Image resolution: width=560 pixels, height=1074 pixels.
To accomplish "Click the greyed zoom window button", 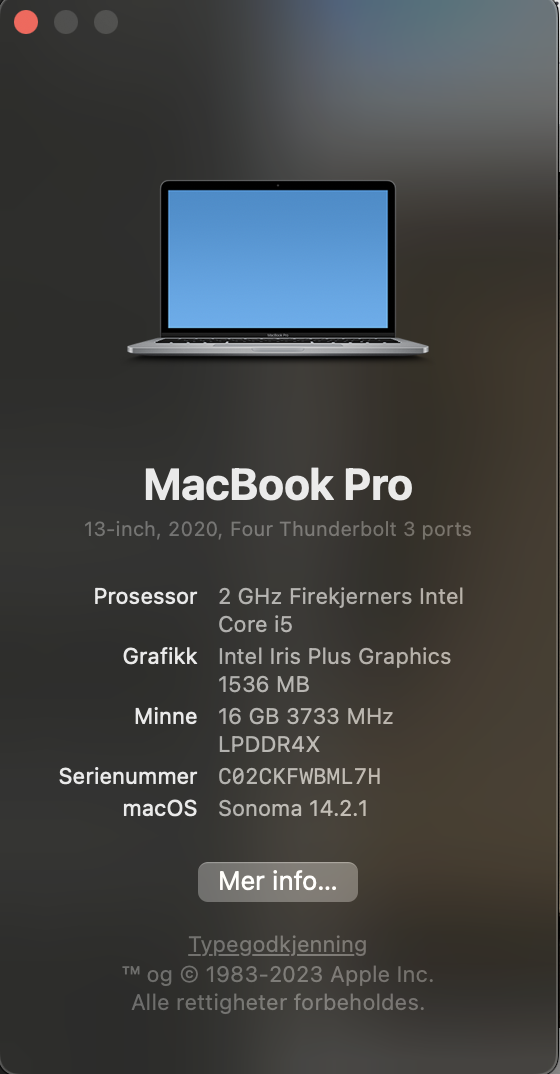I will [105, 22].
